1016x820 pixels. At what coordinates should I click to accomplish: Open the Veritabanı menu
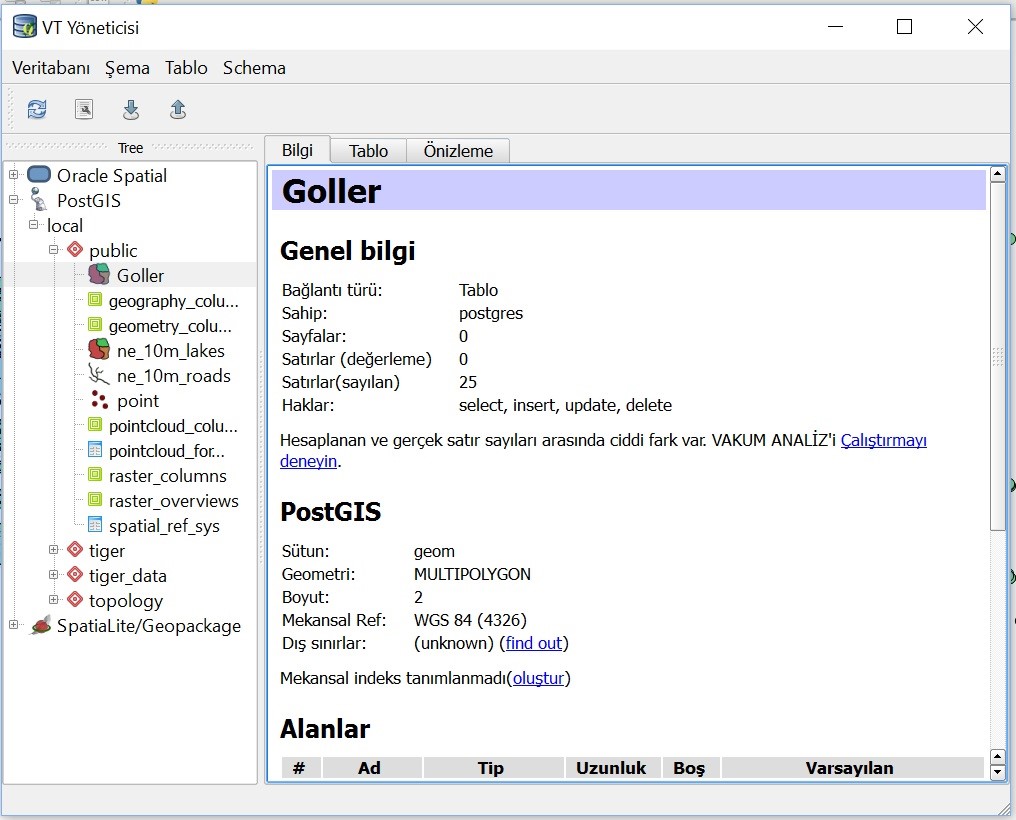click(x=51, y=68)
